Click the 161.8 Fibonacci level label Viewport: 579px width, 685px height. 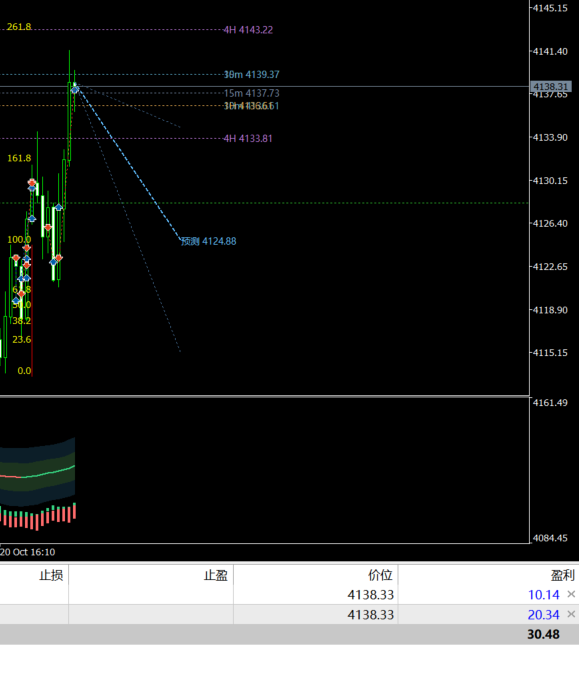tap(19, 158)
